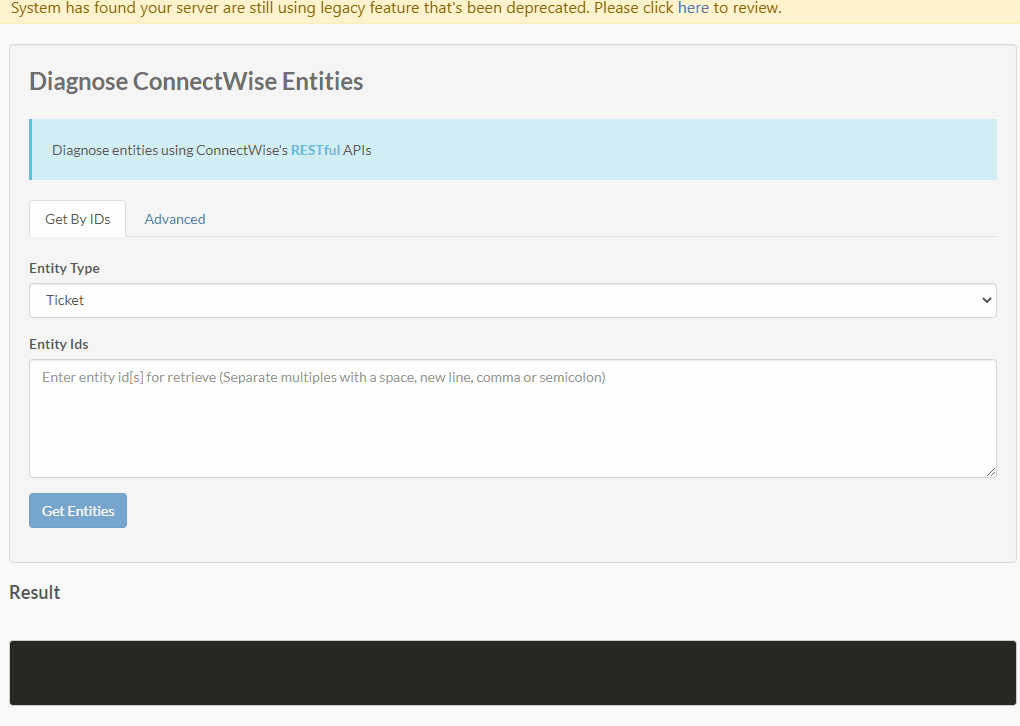Open the Entity Type dropdown showing Ticket
The image size is (1020, 726).
[513, 301]
